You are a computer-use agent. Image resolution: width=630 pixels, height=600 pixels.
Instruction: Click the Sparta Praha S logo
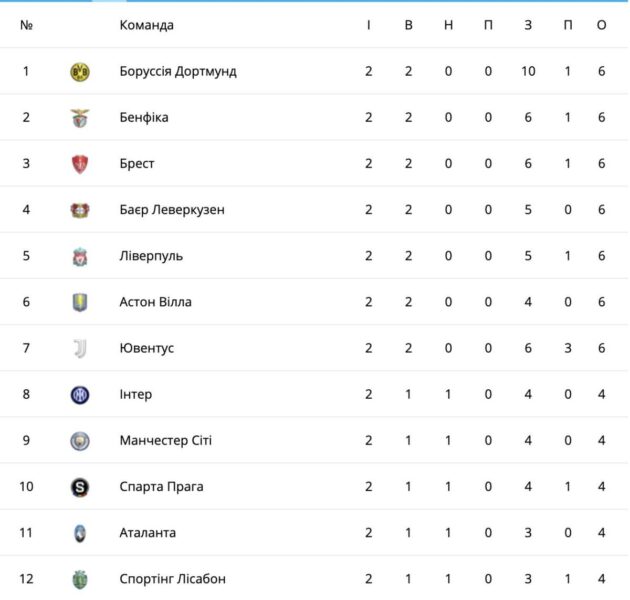click(80, 487)
